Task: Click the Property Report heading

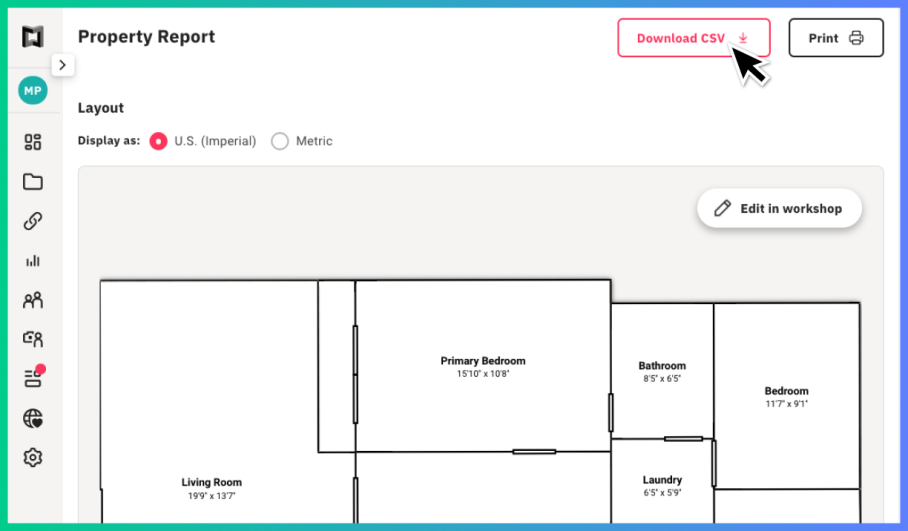Action: (147, 36)
